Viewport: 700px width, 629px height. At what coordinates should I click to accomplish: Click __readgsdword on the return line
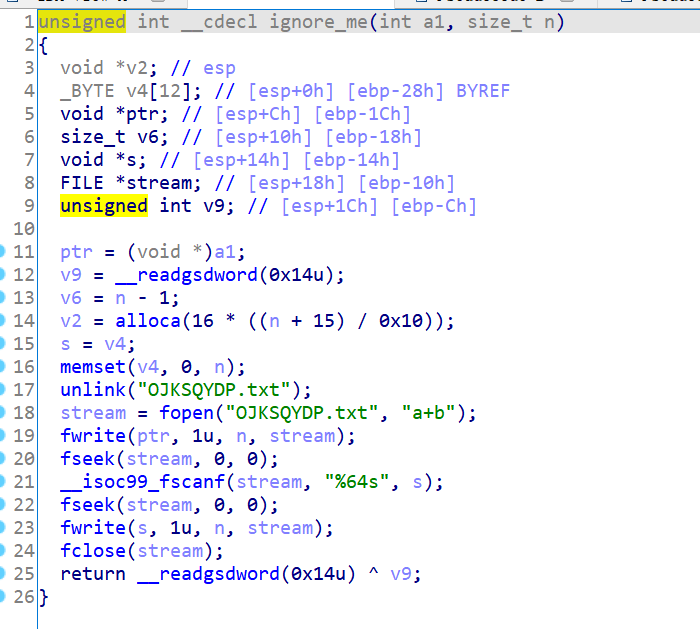[x=208, y=574]
